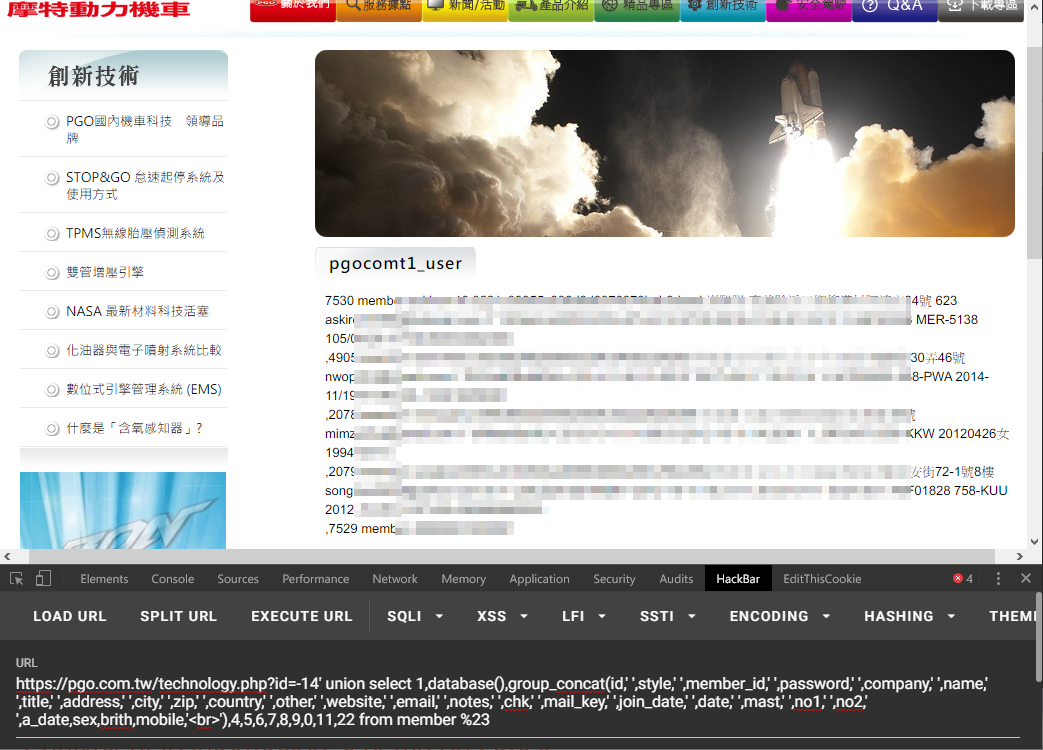This screenshot has width=1043, height=750.
Task: Open PGO國內機車科技 領導品牌 sidebar link
Action: tap(144, 129)
